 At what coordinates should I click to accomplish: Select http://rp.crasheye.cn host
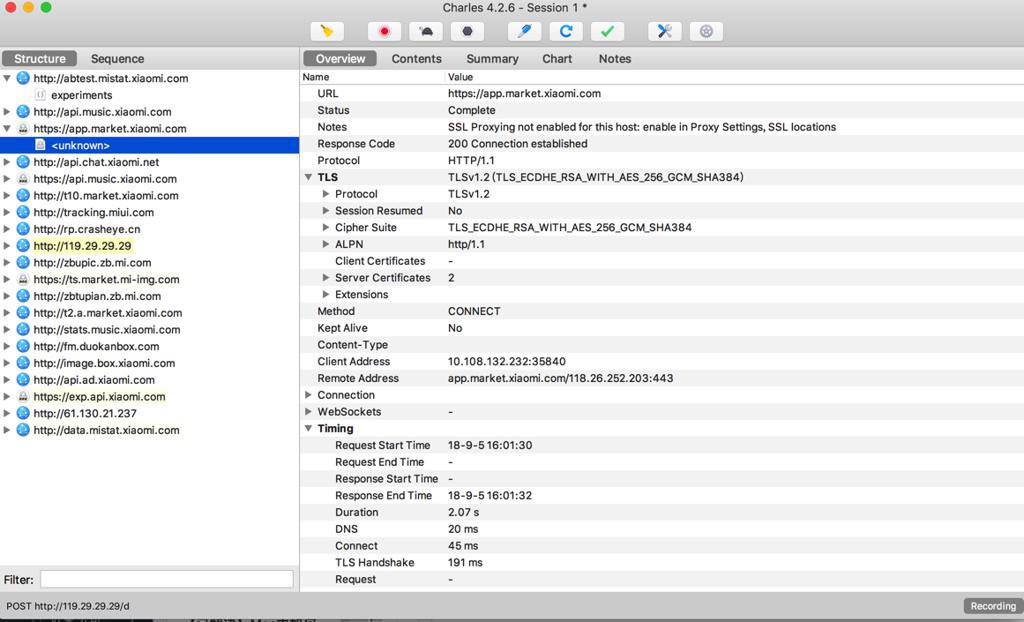pyautogui.click(x=87, y=229)
